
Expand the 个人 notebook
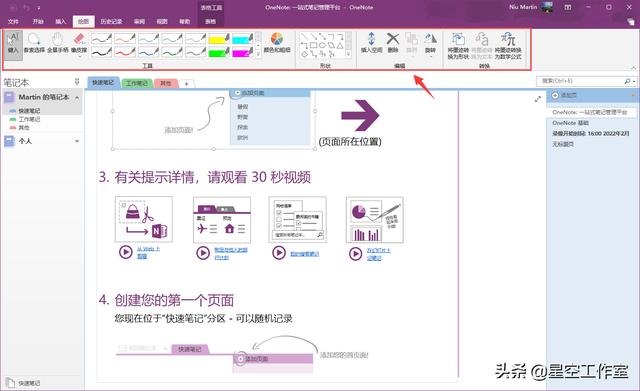pyautogui.click(x=77, y=141)
